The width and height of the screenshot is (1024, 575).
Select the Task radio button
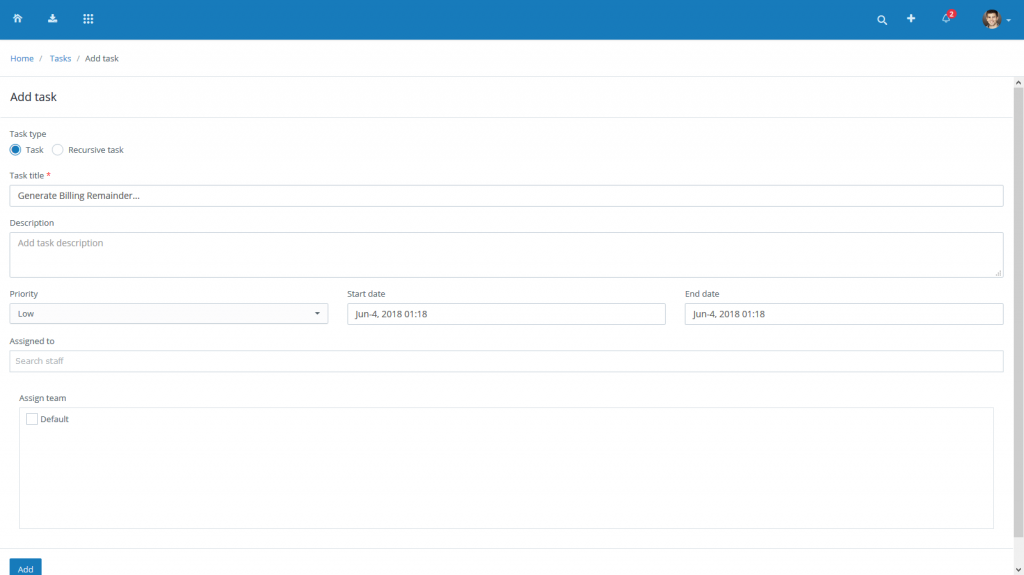[16, 150]
